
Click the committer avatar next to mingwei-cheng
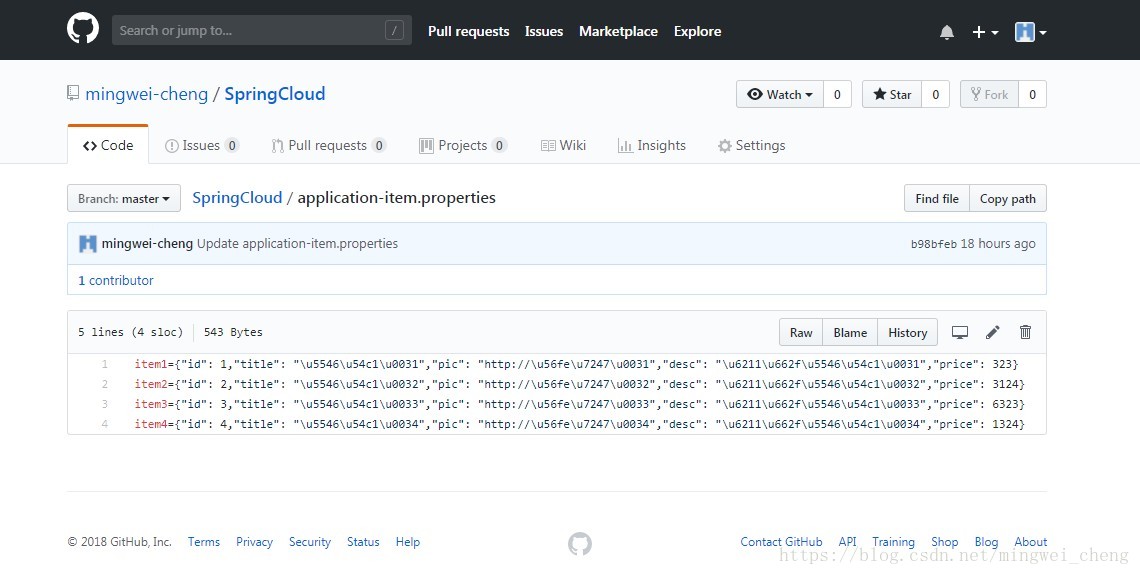click(x=88, y=244)
